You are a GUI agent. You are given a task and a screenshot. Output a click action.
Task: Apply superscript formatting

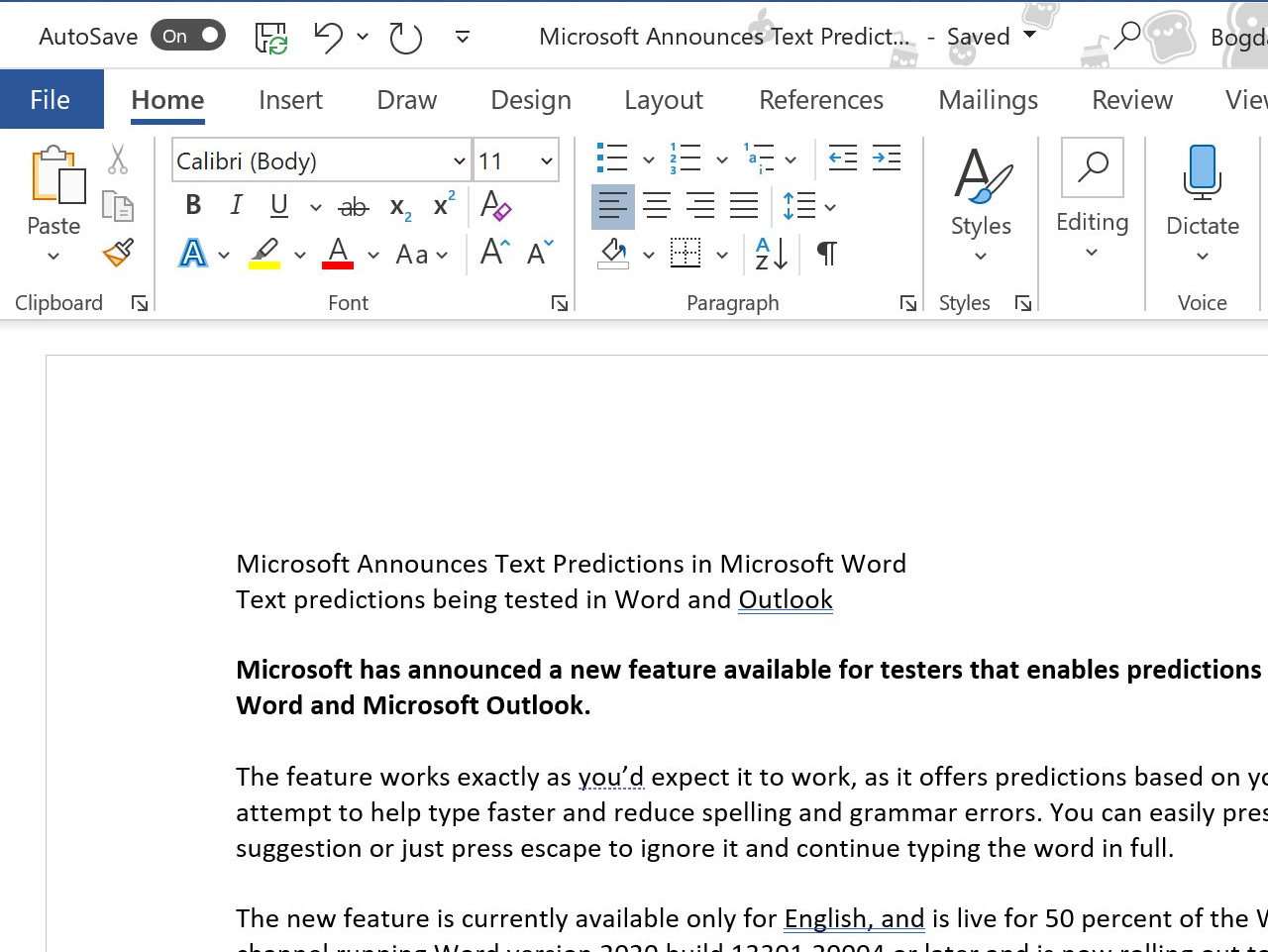coord(442,206)
